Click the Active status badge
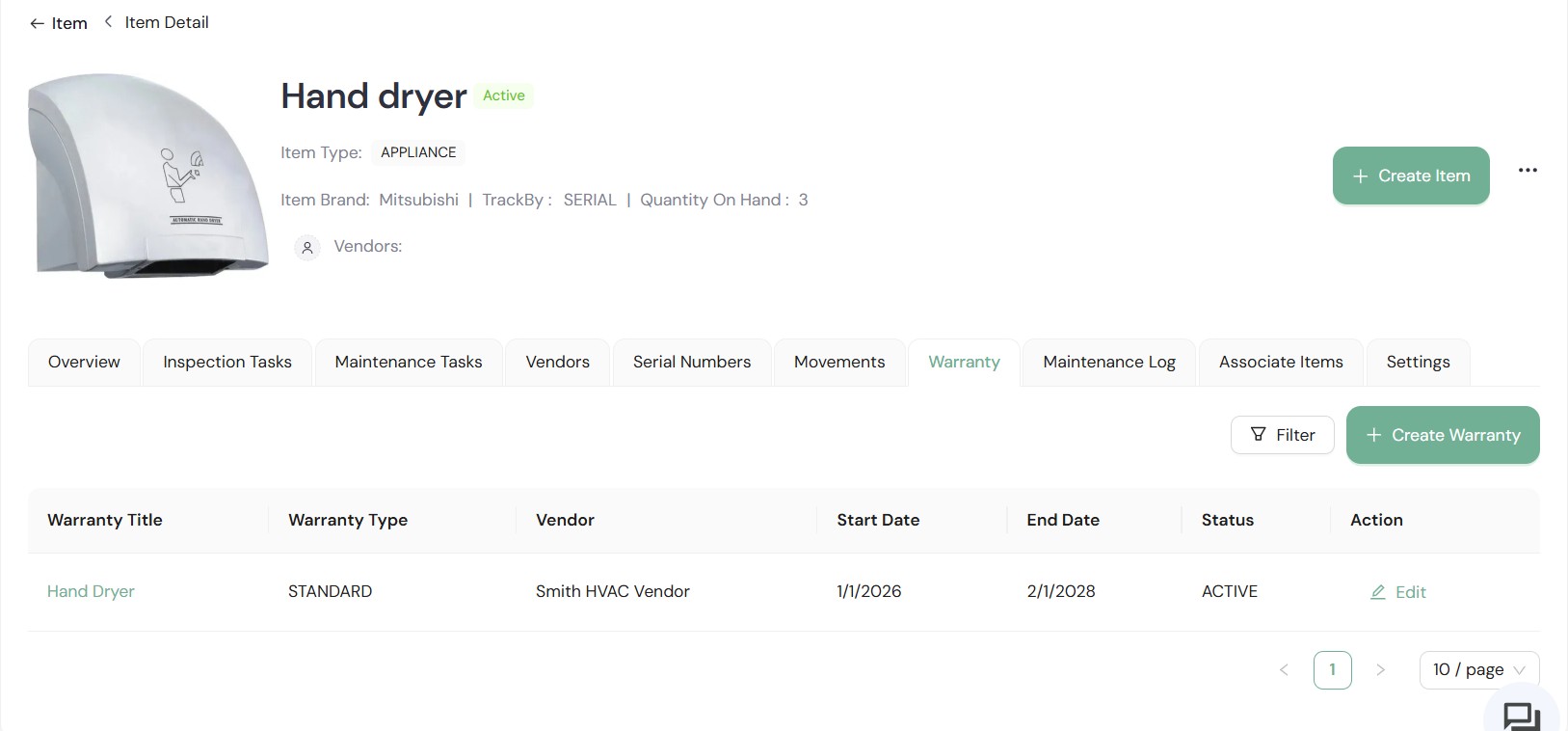This screenshot has width=1568, height=731. (x=503, y=95)
